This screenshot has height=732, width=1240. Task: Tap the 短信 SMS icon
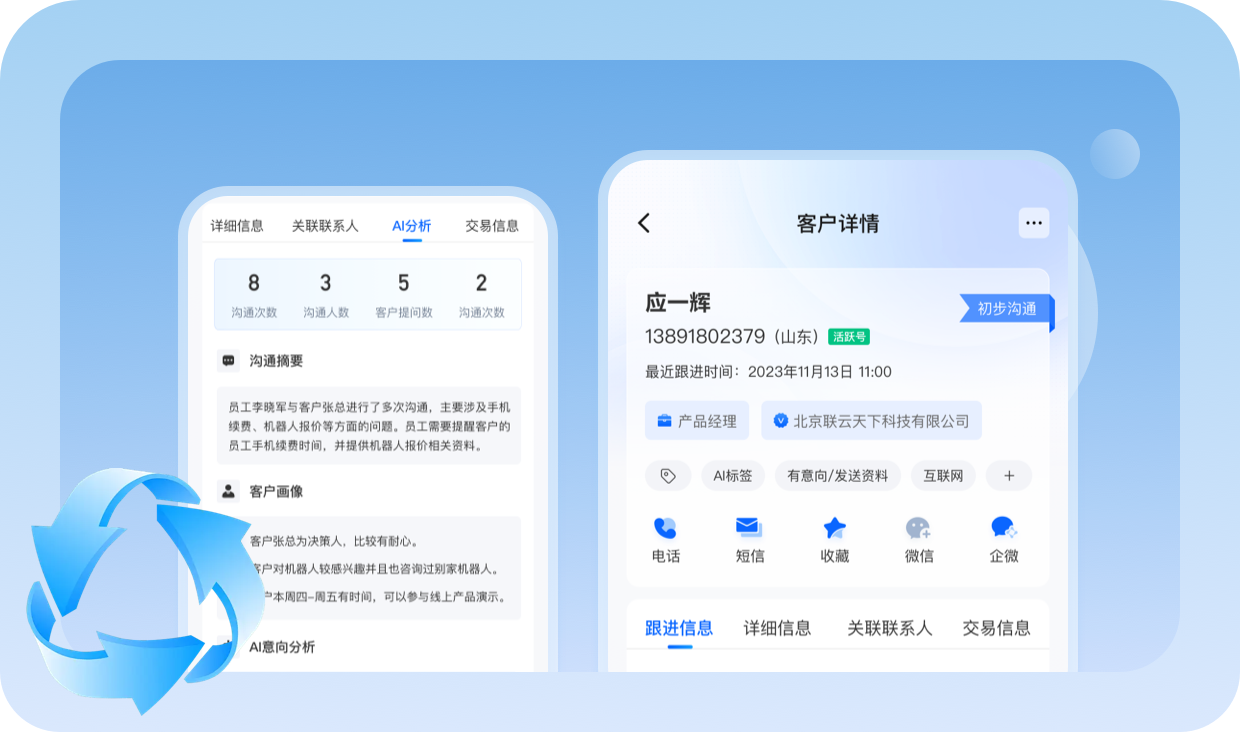pyautogui.click(x=749, y=529)
